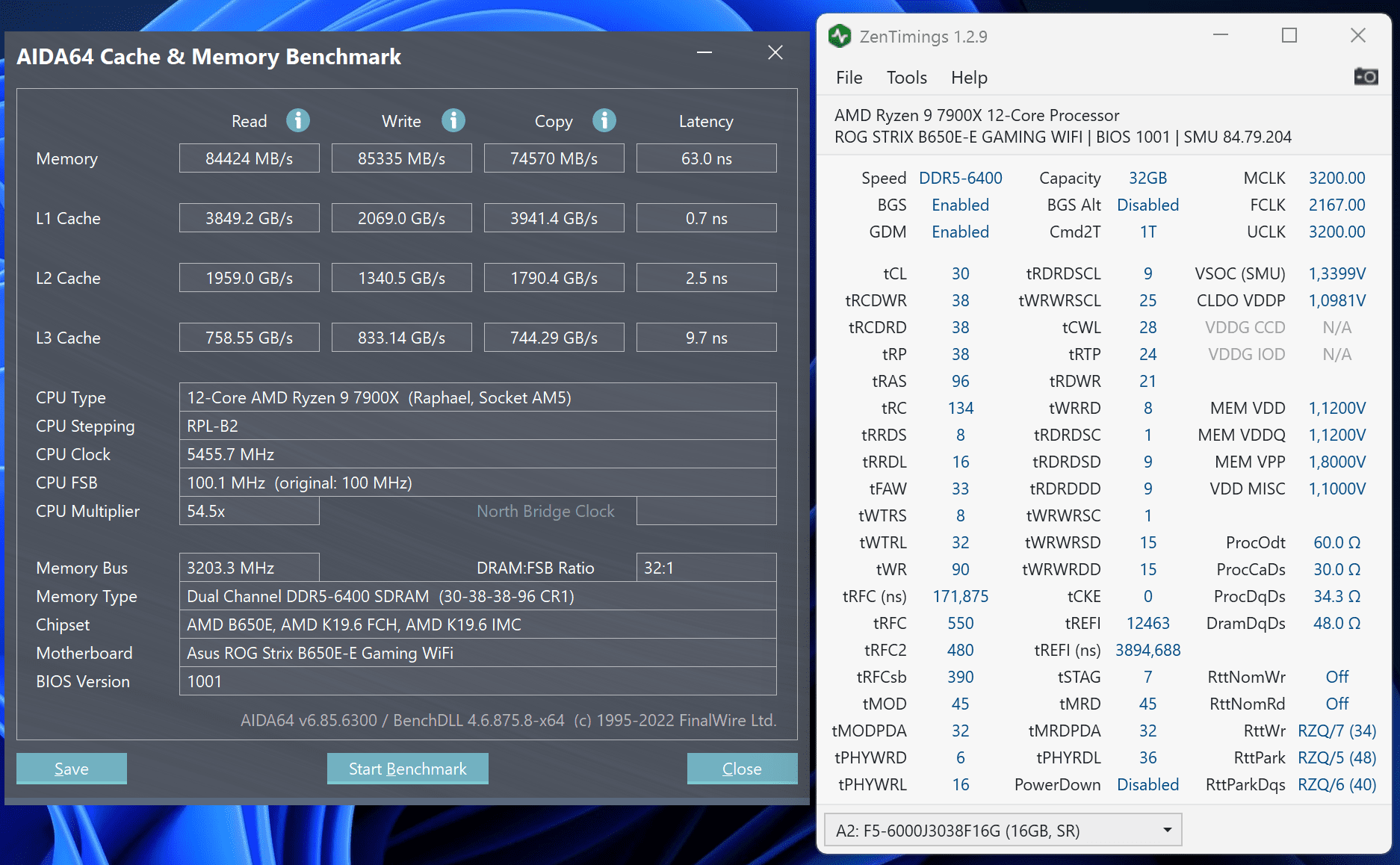Click the VSOC (SMU) value 1,3399V
The height and width of the screenshot is (865, 1400).
point(1337,273)
